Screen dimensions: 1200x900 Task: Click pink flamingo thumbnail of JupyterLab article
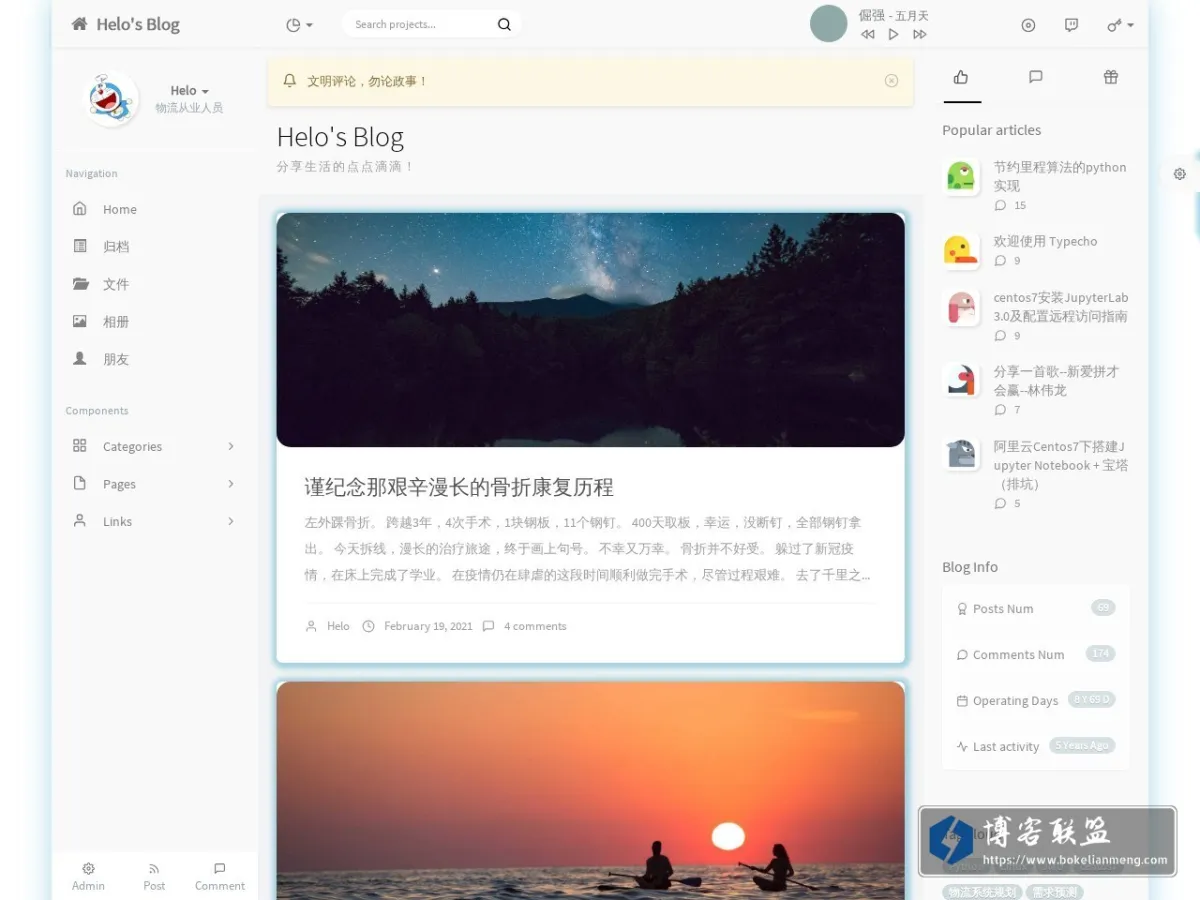tap(961, 308)
